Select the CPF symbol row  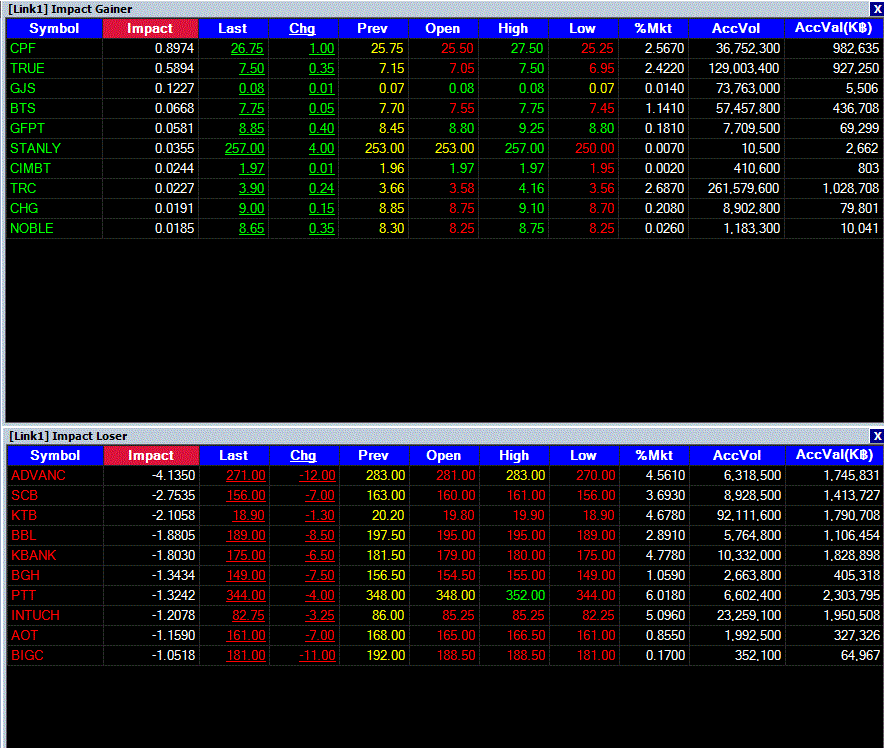coord(444,48)
